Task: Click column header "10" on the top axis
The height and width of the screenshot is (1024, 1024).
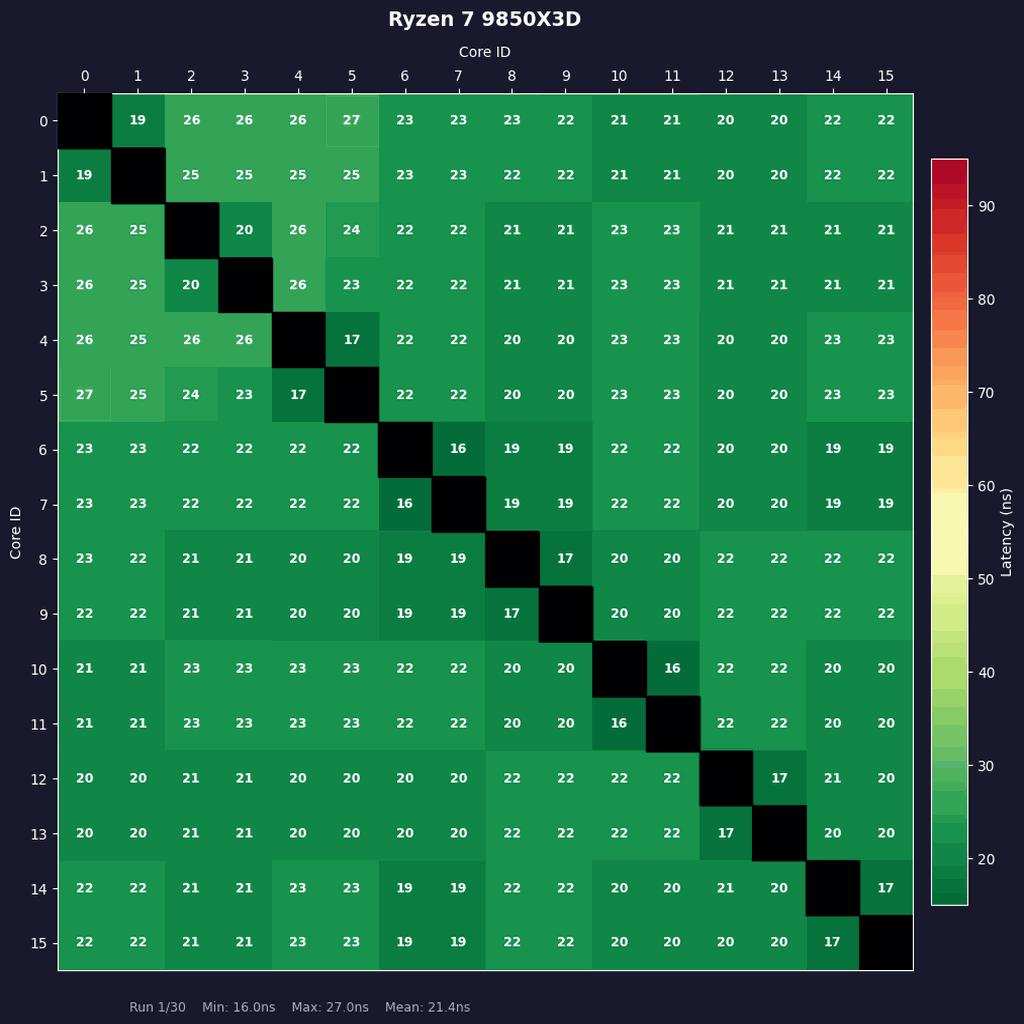Action: (x=619, y=76)
